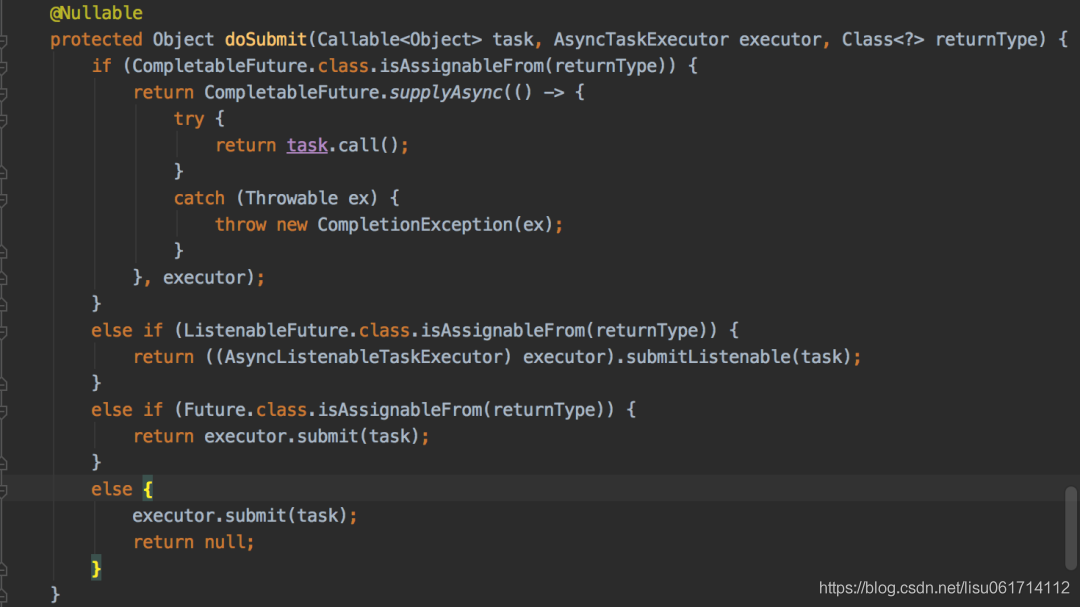
Task: Collapse the 'catch (Throwable ex)' block fold marker
Action: [x=3, y=200]
